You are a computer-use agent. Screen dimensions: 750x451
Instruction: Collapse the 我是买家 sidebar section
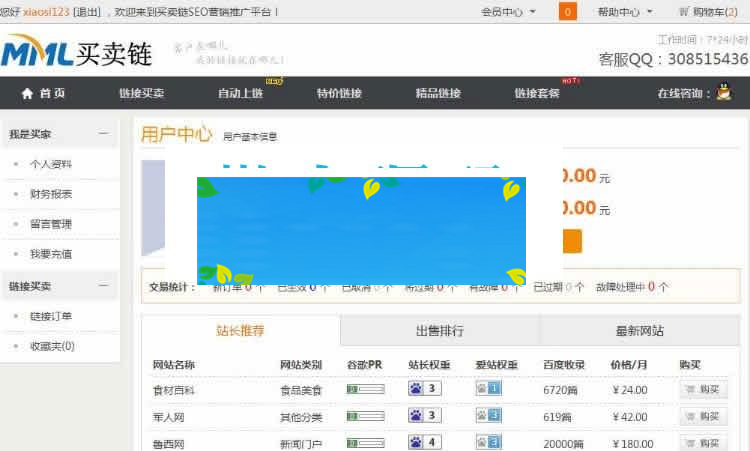coord(103,134)
